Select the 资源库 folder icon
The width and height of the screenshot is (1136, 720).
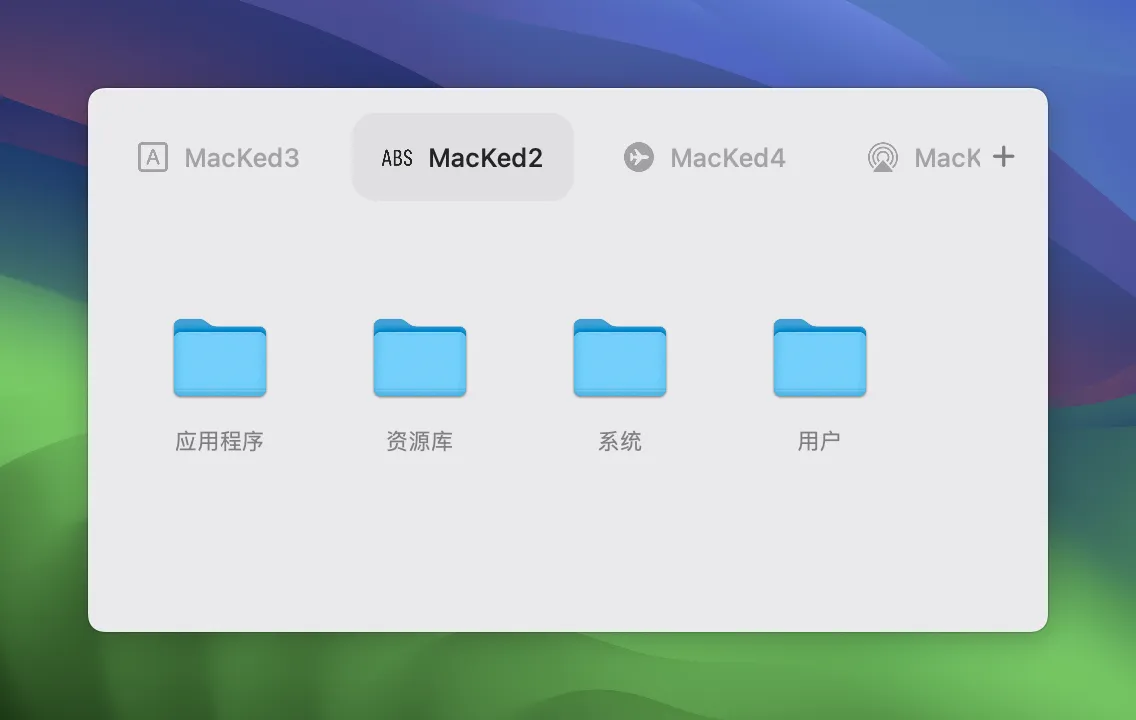420,358
